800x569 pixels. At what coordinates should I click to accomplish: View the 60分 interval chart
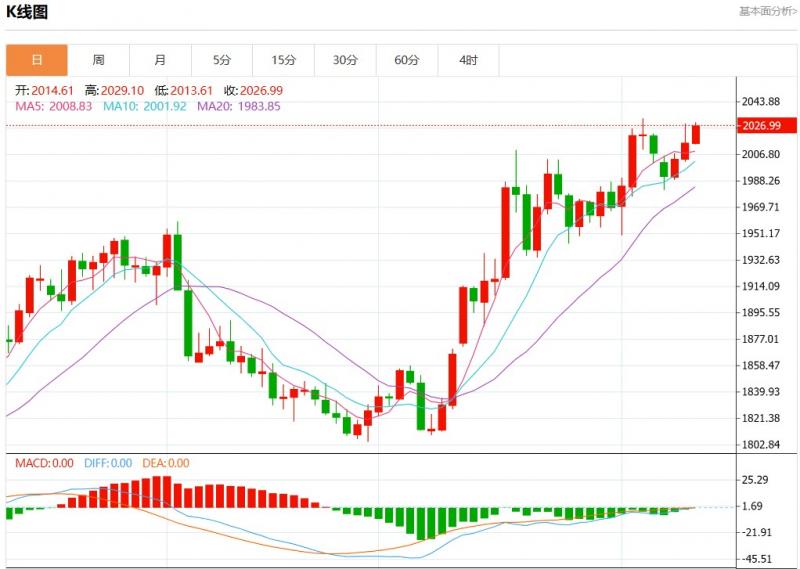(407, 60)
